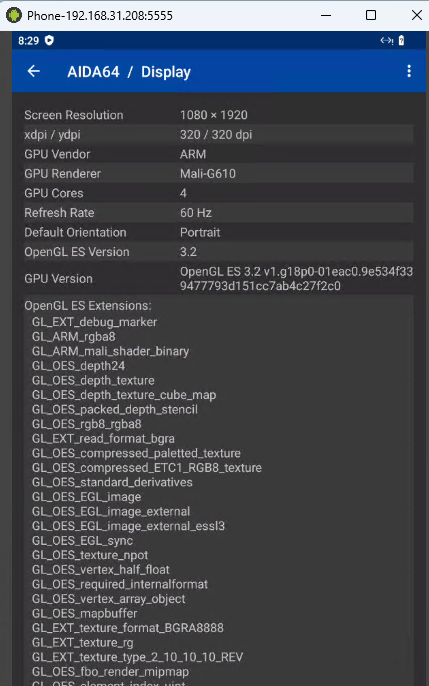Select the GPU Version string value

pyautogui.click(x=296, y=279)
